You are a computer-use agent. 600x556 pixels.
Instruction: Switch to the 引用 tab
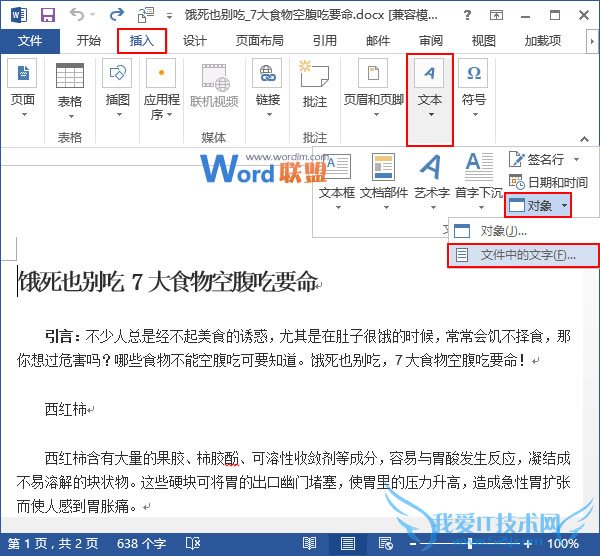coord(324,41)
